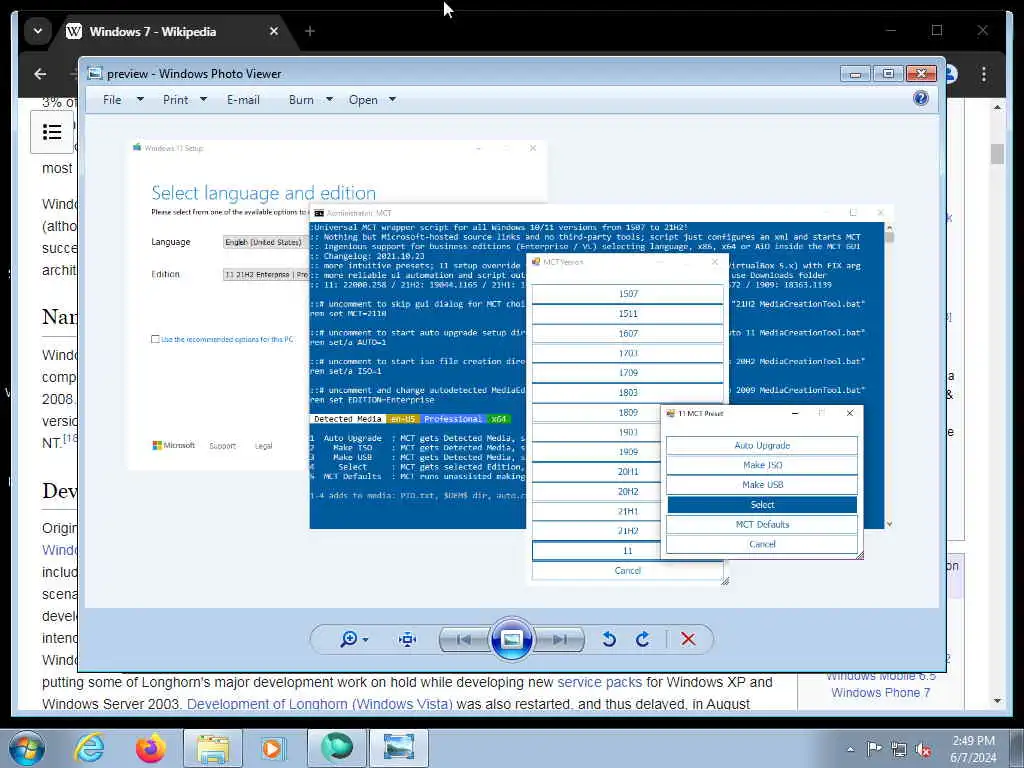The height and width of the screenshot is (768, 1024).
Task: Expand the Burn menu dropdown arrow
Action: click(x=330, y=100)
